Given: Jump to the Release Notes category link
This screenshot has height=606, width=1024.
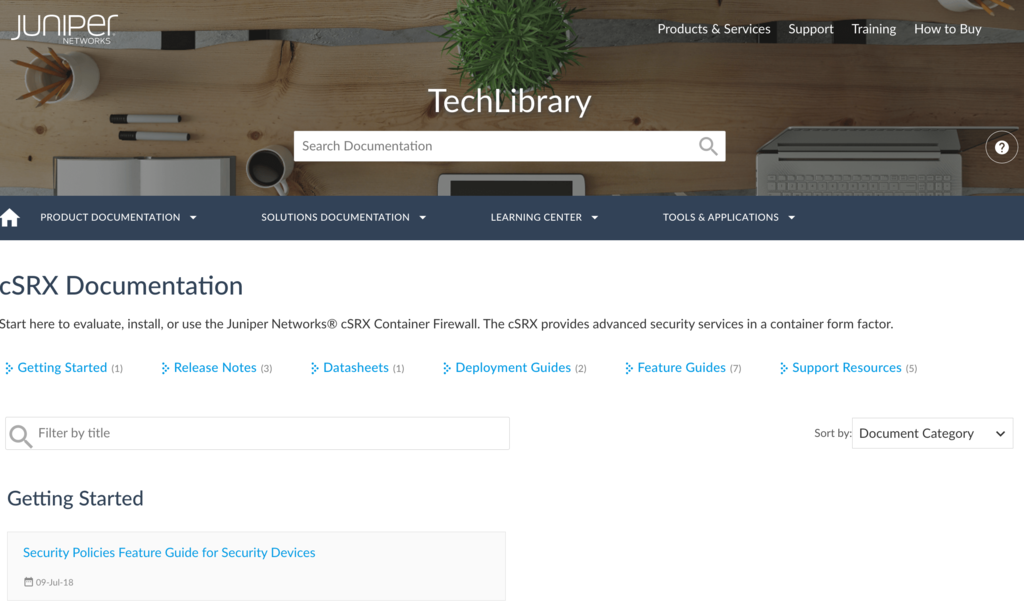Looking at the screenshot, I should click(x=215, y=368).
